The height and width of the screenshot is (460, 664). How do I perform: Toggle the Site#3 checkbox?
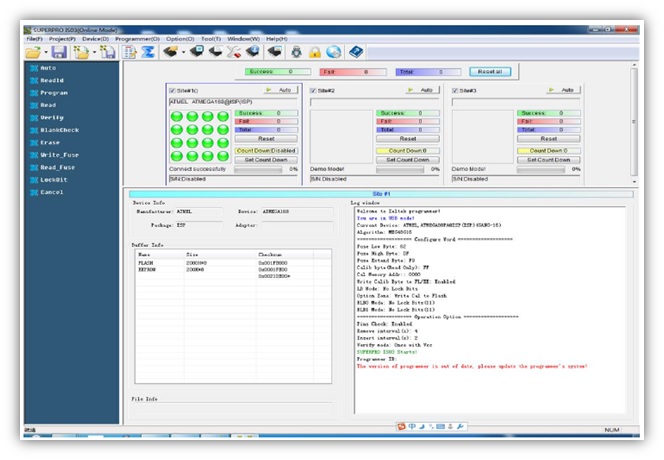(457, 90)
